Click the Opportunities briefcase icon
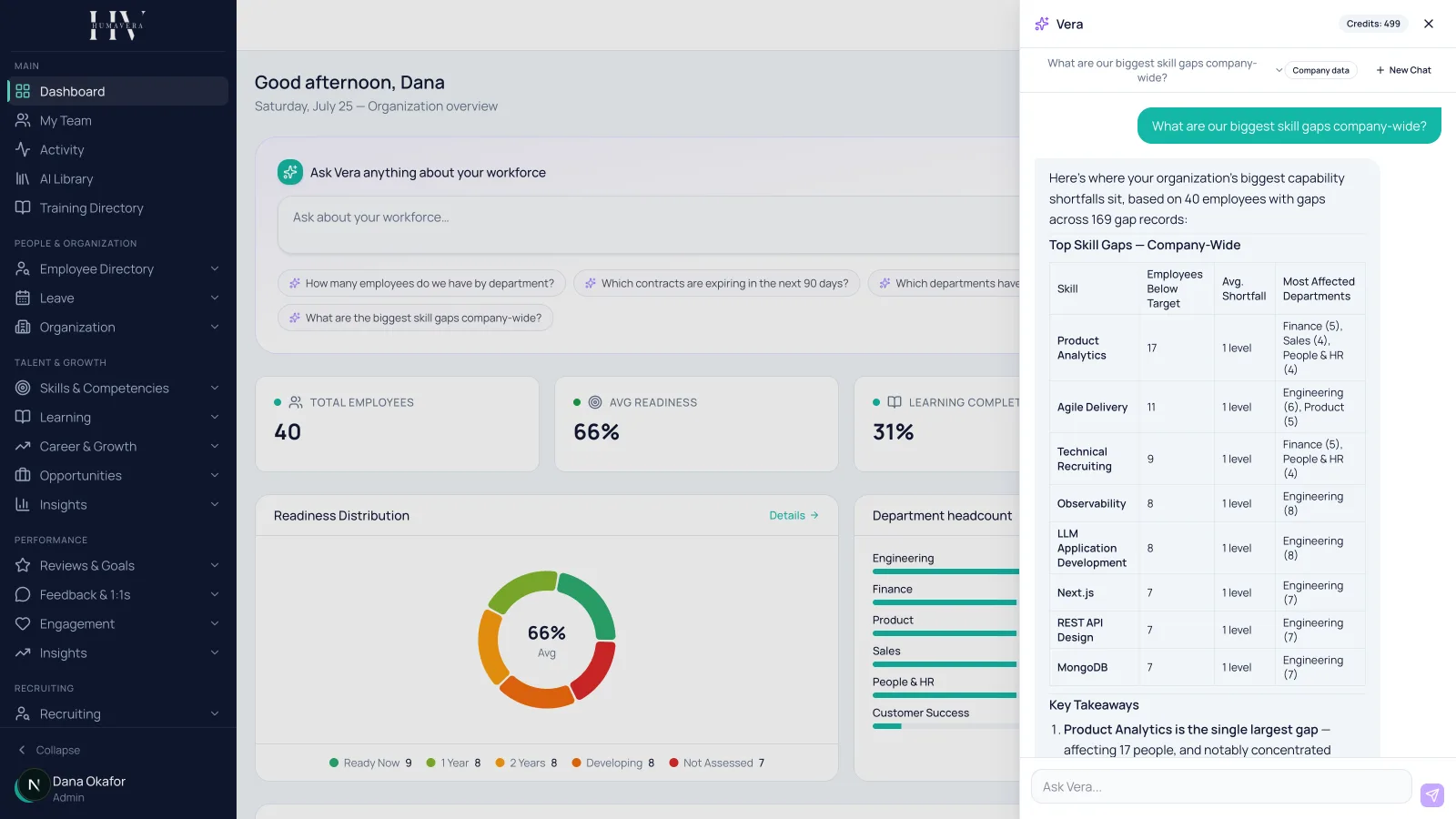This screenshot has width=1456, height=819. [x=23, y=475]
